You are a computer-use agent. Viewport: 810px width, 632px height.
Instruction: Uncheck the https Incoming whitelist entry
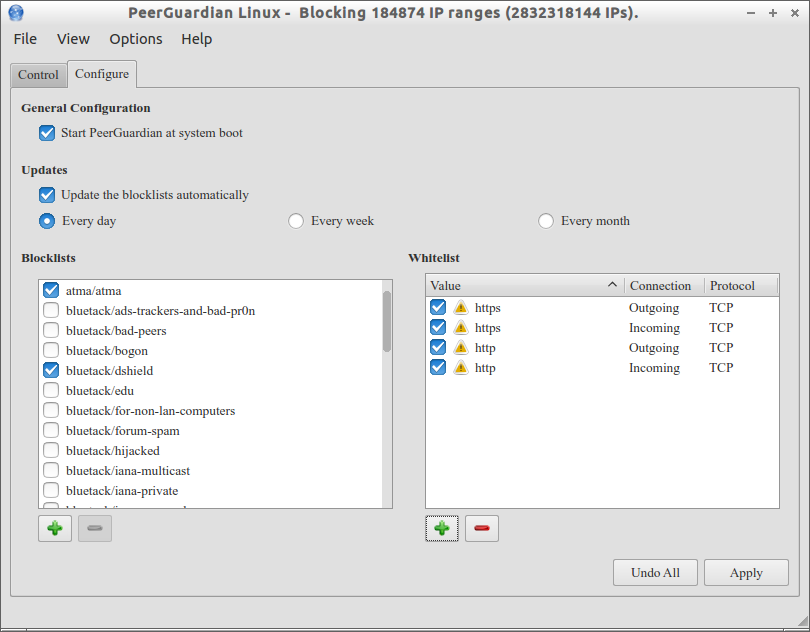[x=438, y=328]
